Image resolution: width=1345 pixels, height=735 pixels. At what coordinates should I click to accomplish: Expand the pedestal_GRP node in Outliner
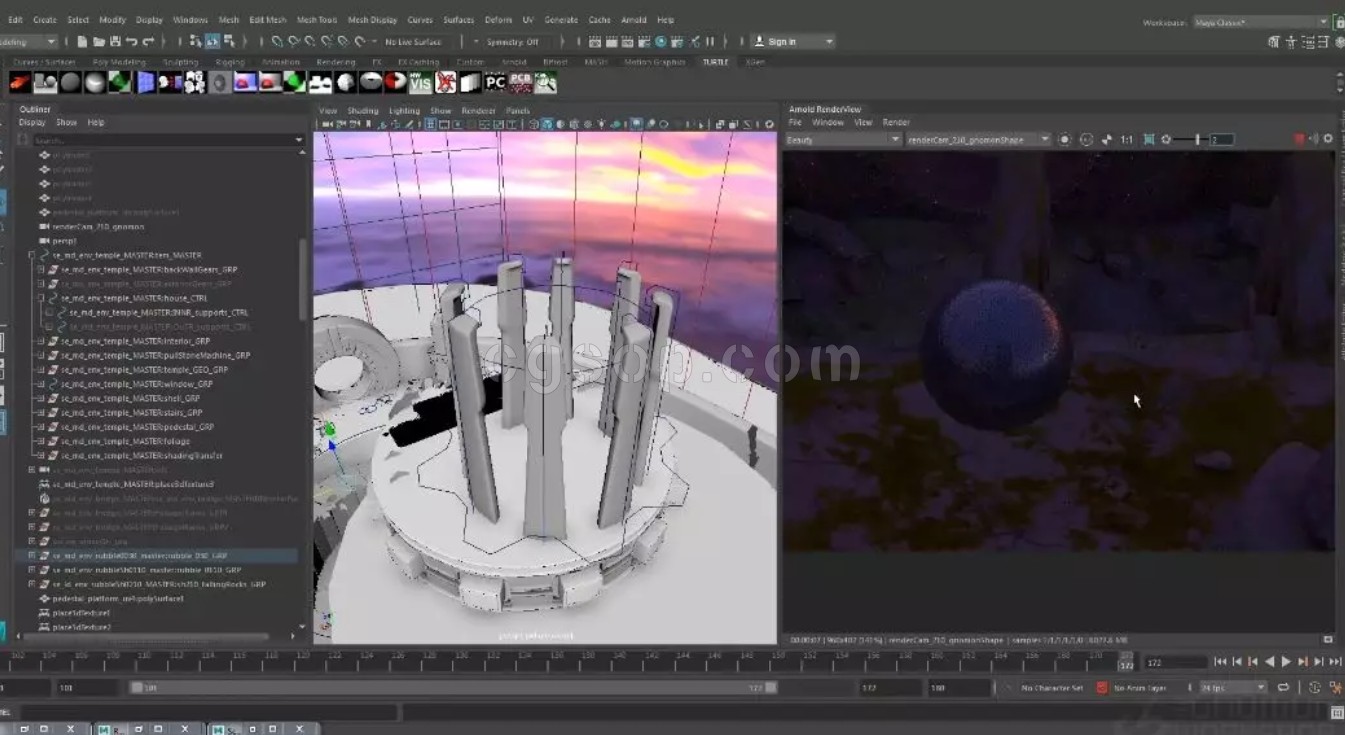click(x=41, y=427)
